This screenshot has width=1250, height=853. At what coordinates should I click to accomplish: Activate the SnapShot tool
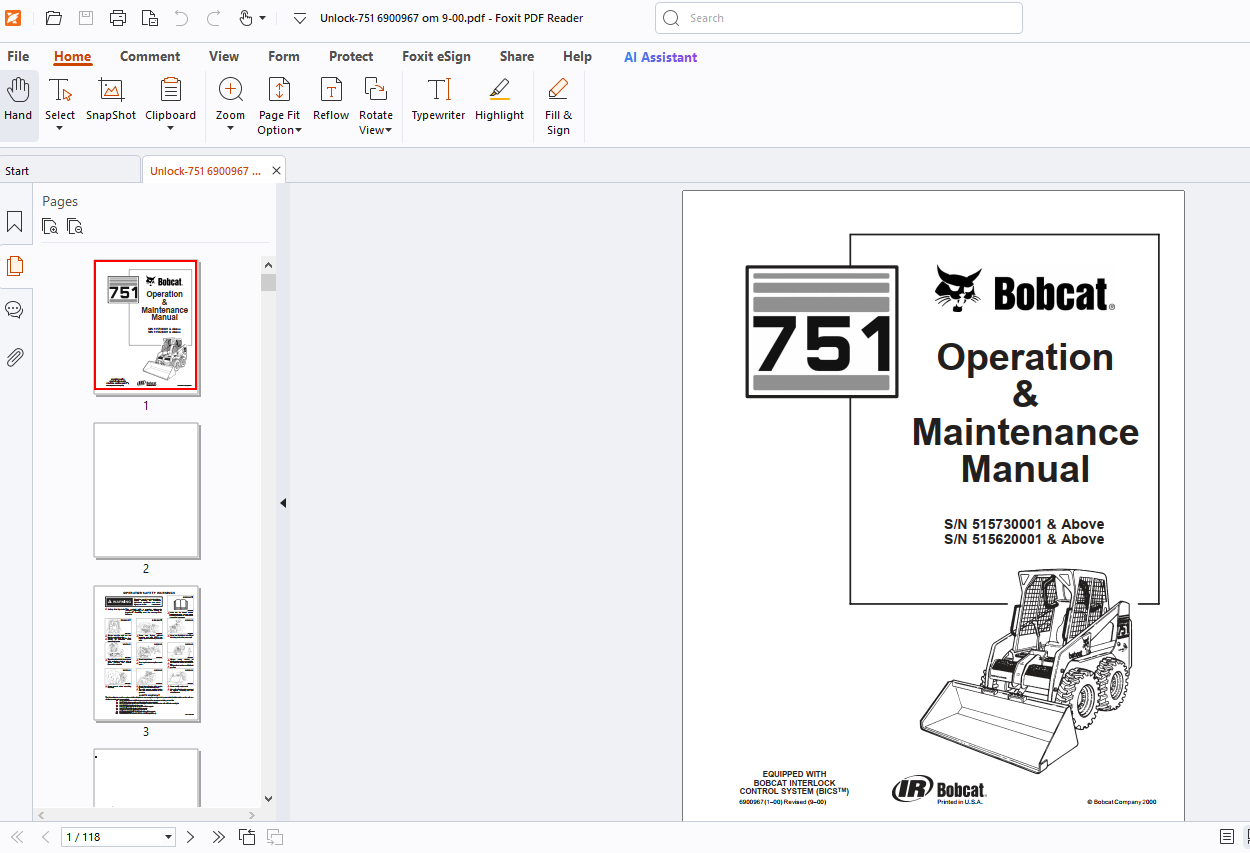tap(111, 100)
